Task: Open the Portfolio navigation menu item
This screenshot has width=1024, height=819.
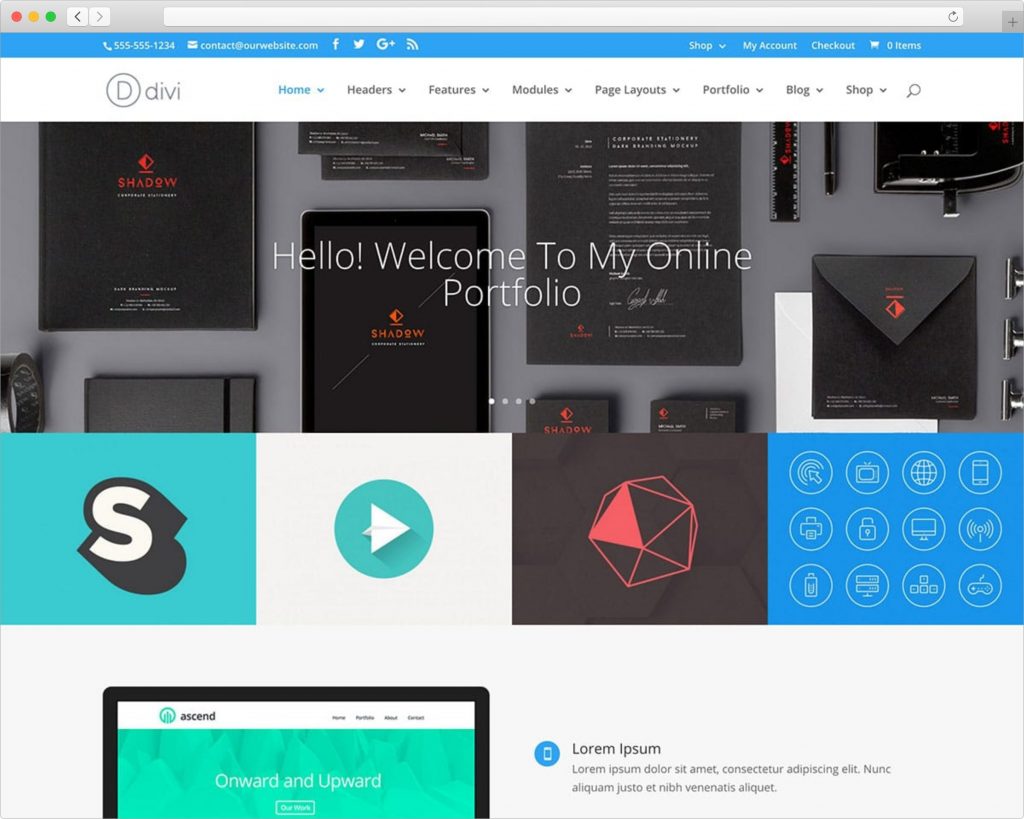Action: (732, 90)
